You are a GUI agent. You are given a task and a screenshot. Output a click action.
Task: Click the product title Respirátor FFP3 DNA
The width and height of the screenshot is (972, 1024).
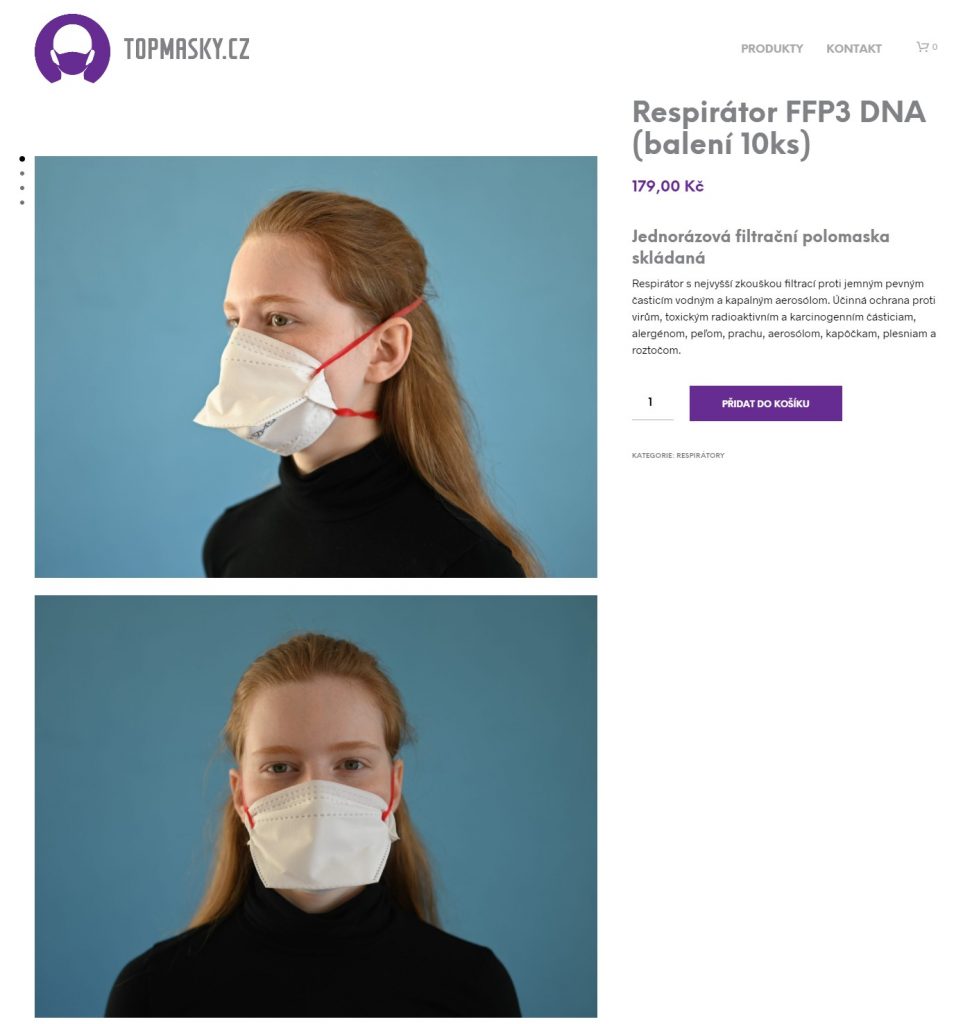[x=779, y=112]
